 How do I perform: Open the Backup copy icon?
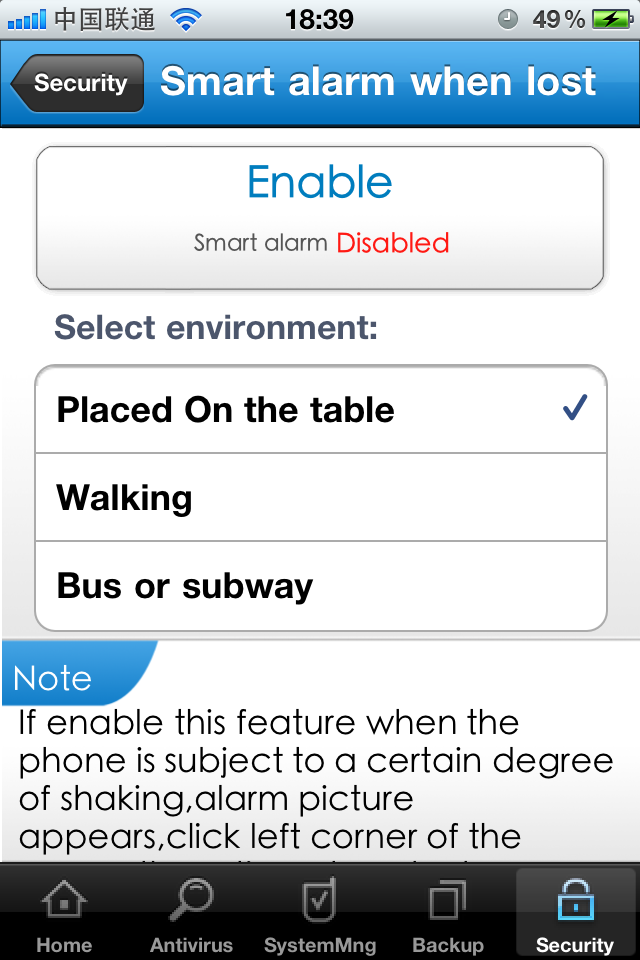[447, 900]
